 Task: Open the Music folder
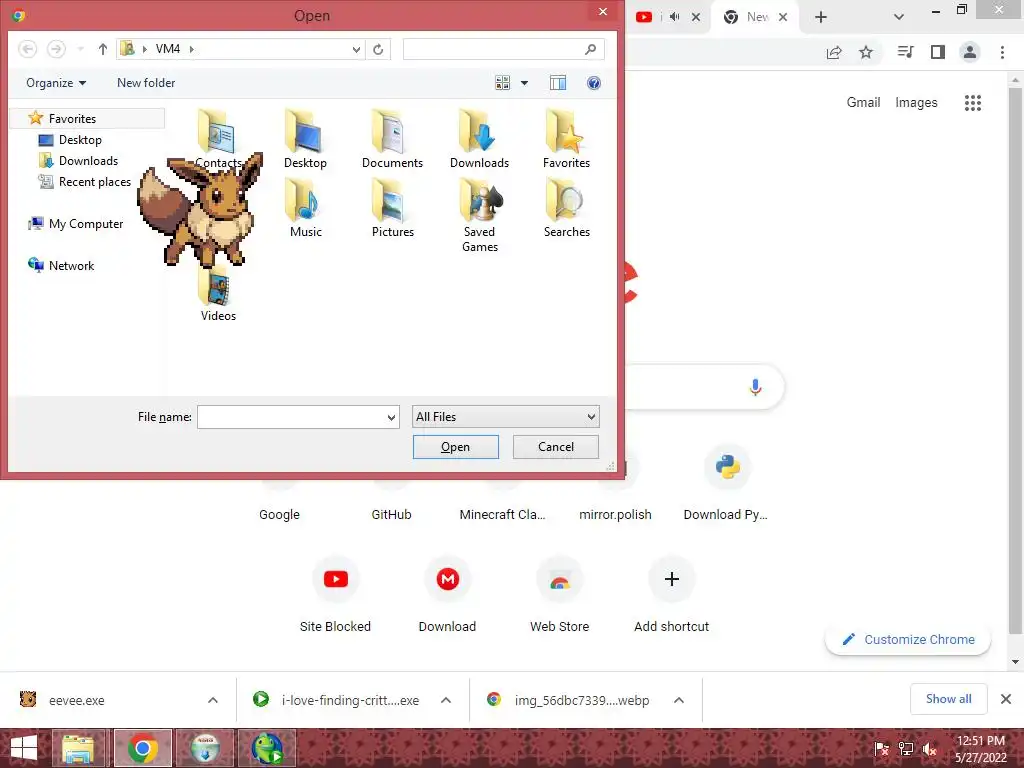click(x=305, y=208)
